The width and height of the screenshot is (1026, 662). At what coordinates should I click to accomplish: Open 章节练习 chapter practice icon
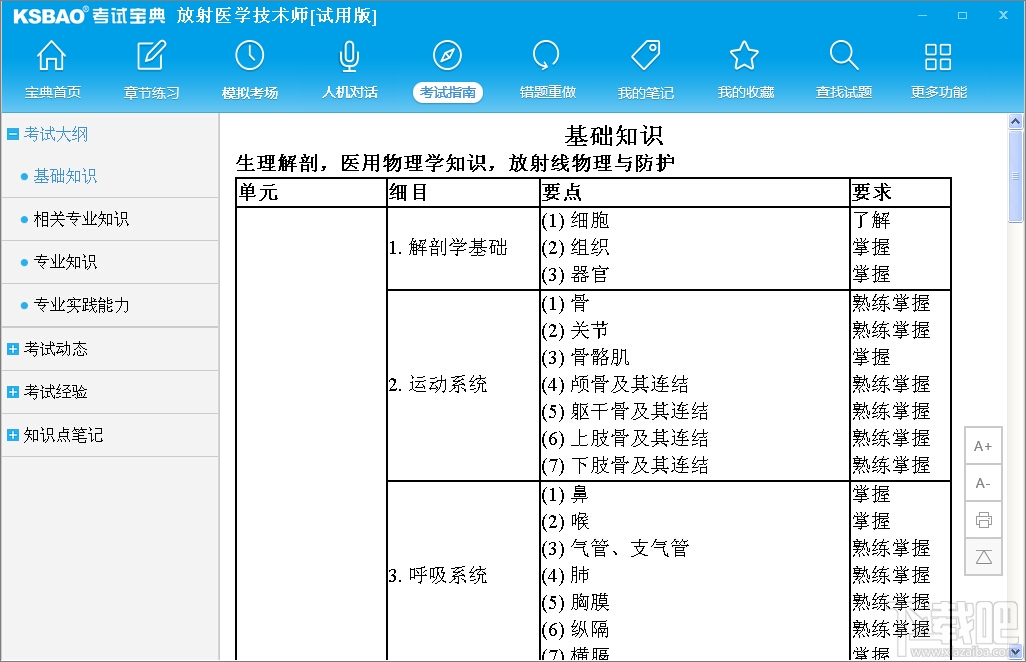point(151,56)
